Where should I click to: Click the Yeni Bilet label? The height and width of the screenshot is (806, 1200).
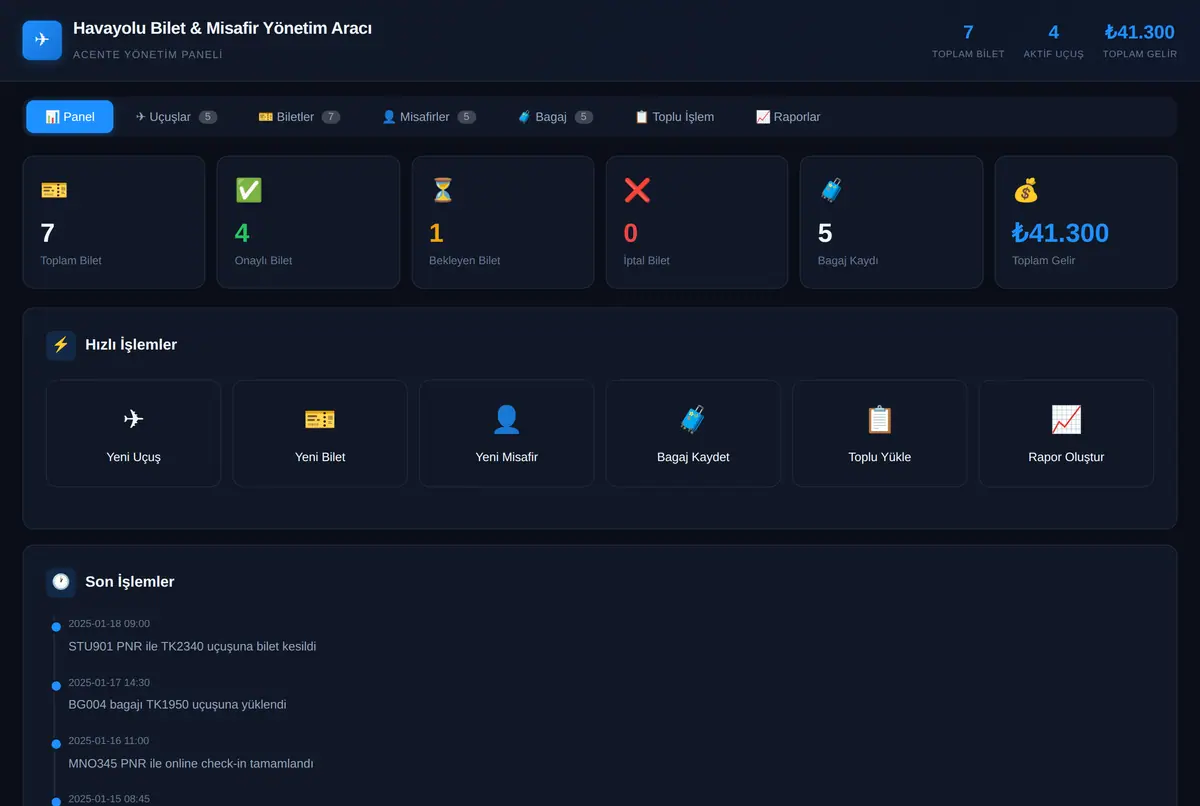(x=320, y=457)
